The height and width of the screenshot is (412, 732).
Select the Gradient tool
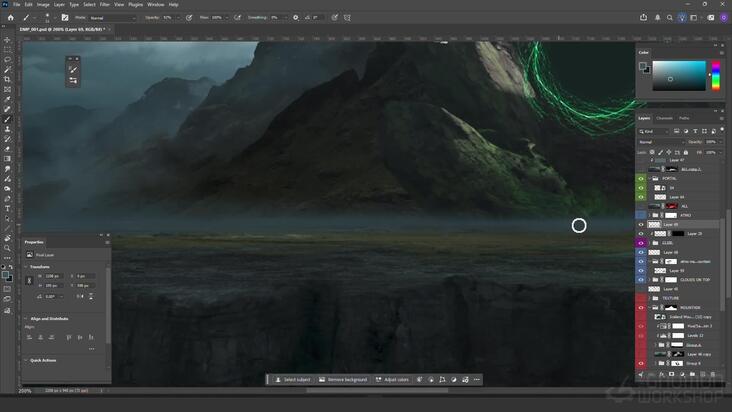click(x=7, y=159)
